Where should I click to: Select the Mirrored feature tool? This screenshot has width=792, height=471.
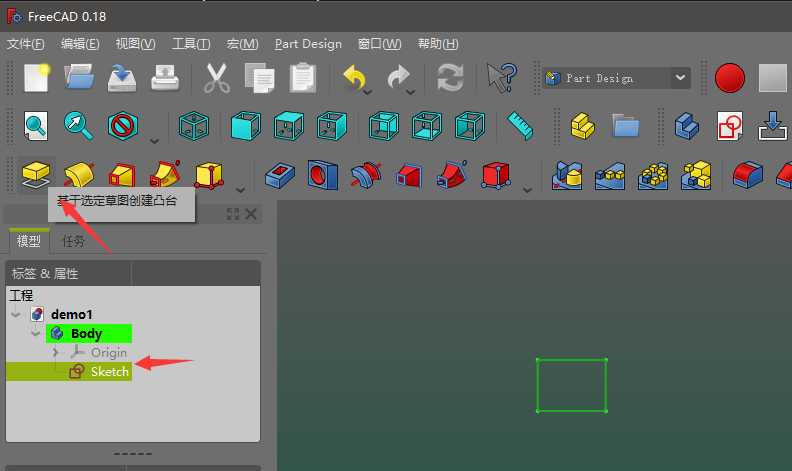click(567, 175)
